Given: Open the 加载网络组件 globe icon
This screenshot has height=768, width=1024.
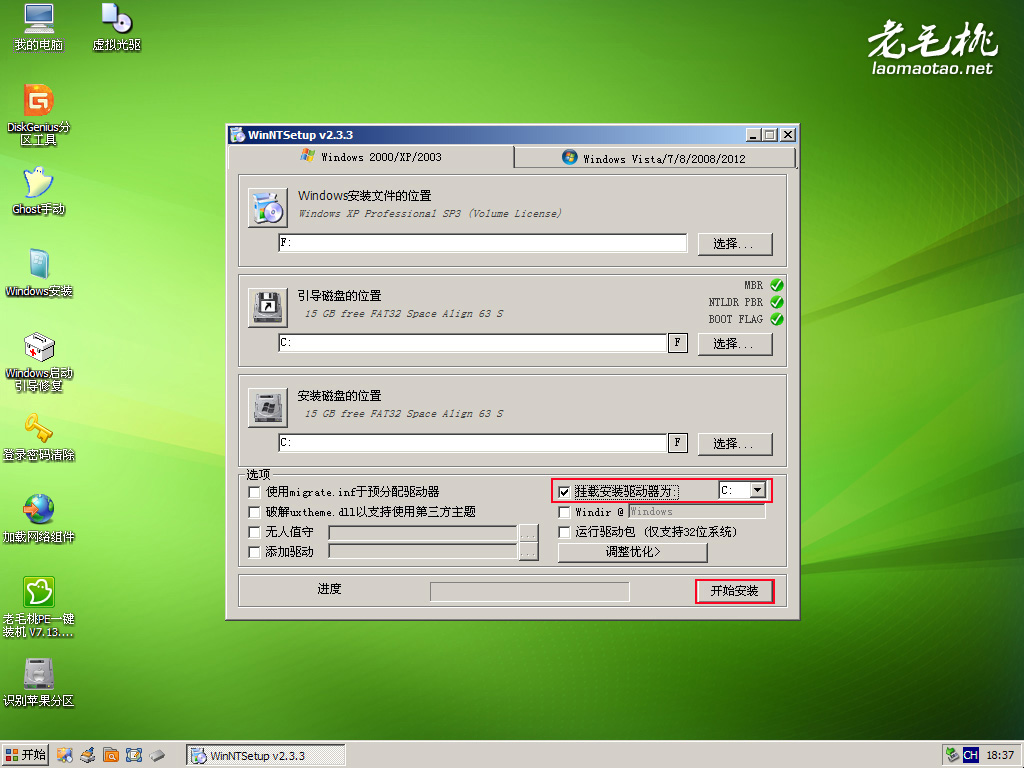Looking at the screenshot, I should coord(39,519).
